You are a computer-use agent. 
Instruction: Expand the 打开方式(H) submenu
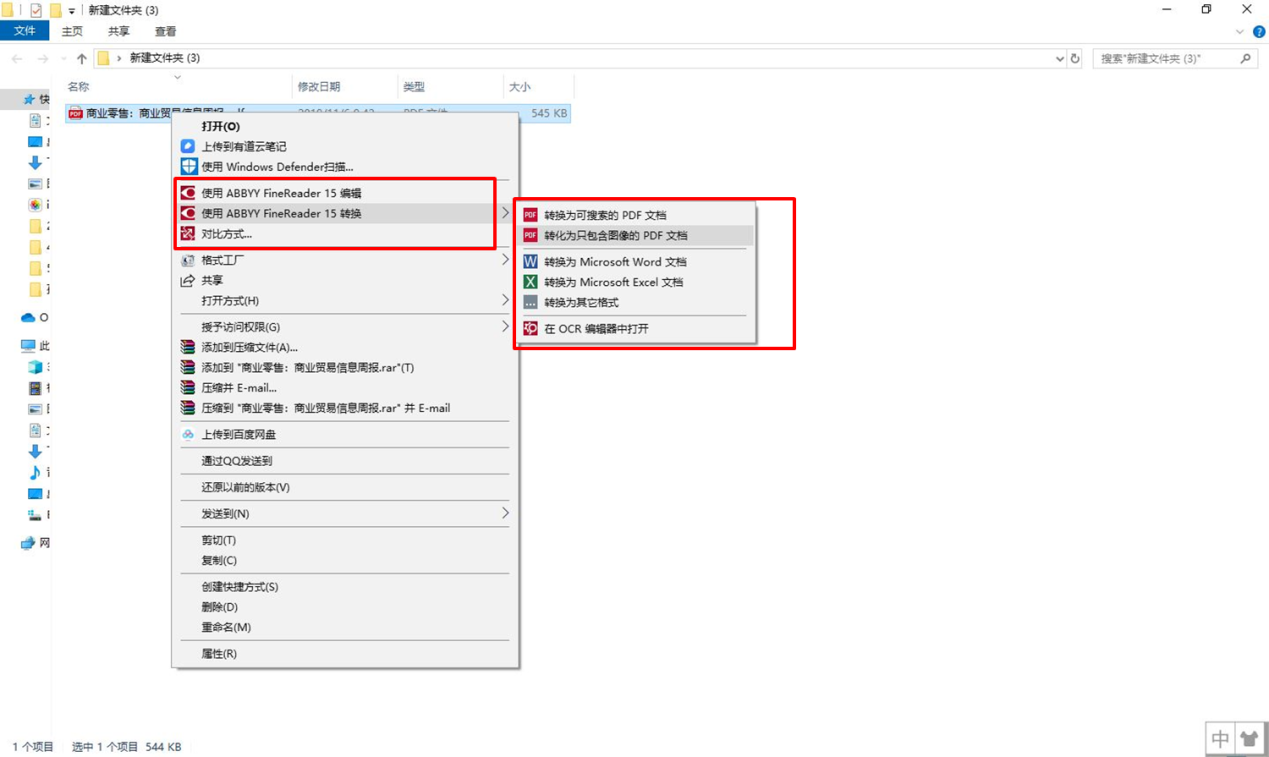pos(505,300)
